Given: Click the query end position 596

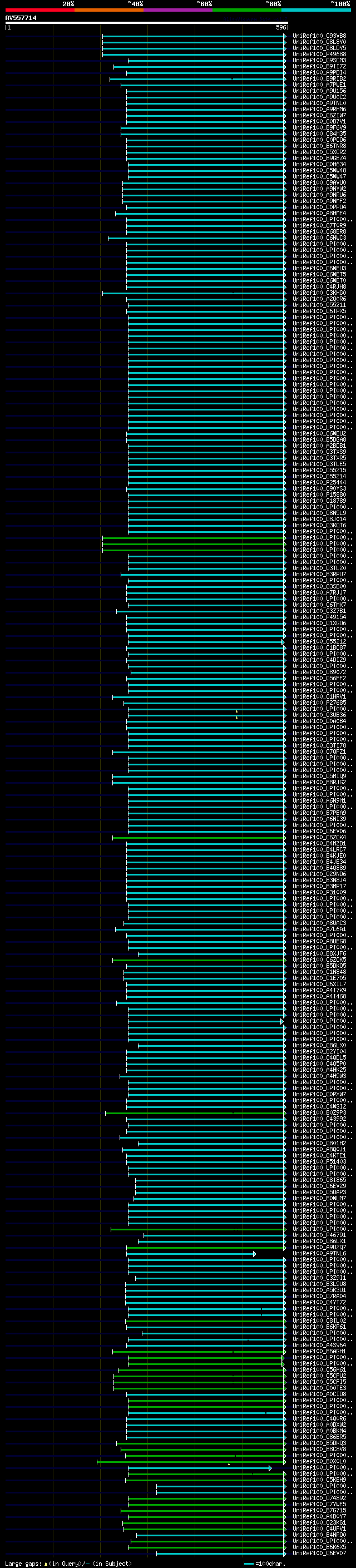Looking at the screenshot, I should (x=280, y=27).
